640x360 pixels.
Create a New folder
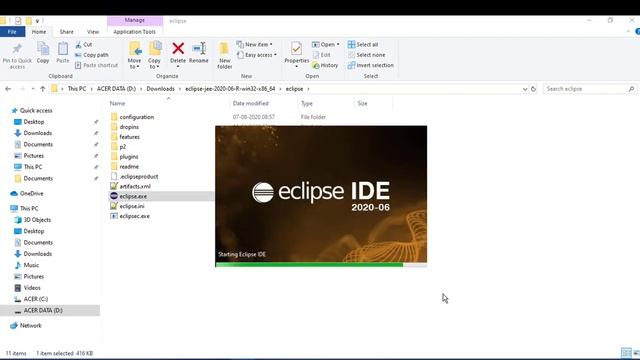tap(224, 55)
